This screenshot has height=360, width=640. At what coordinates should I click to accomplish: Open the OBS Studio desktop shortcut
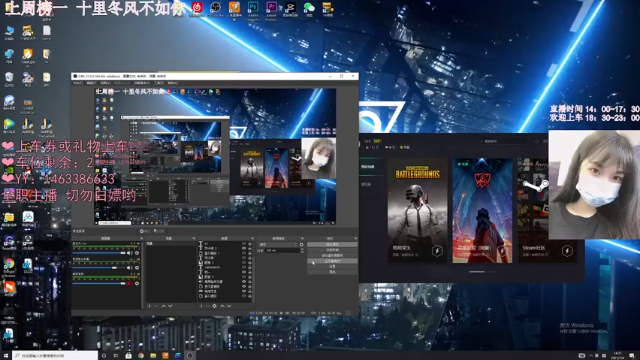pyautogui.click(x=215, y=7)
